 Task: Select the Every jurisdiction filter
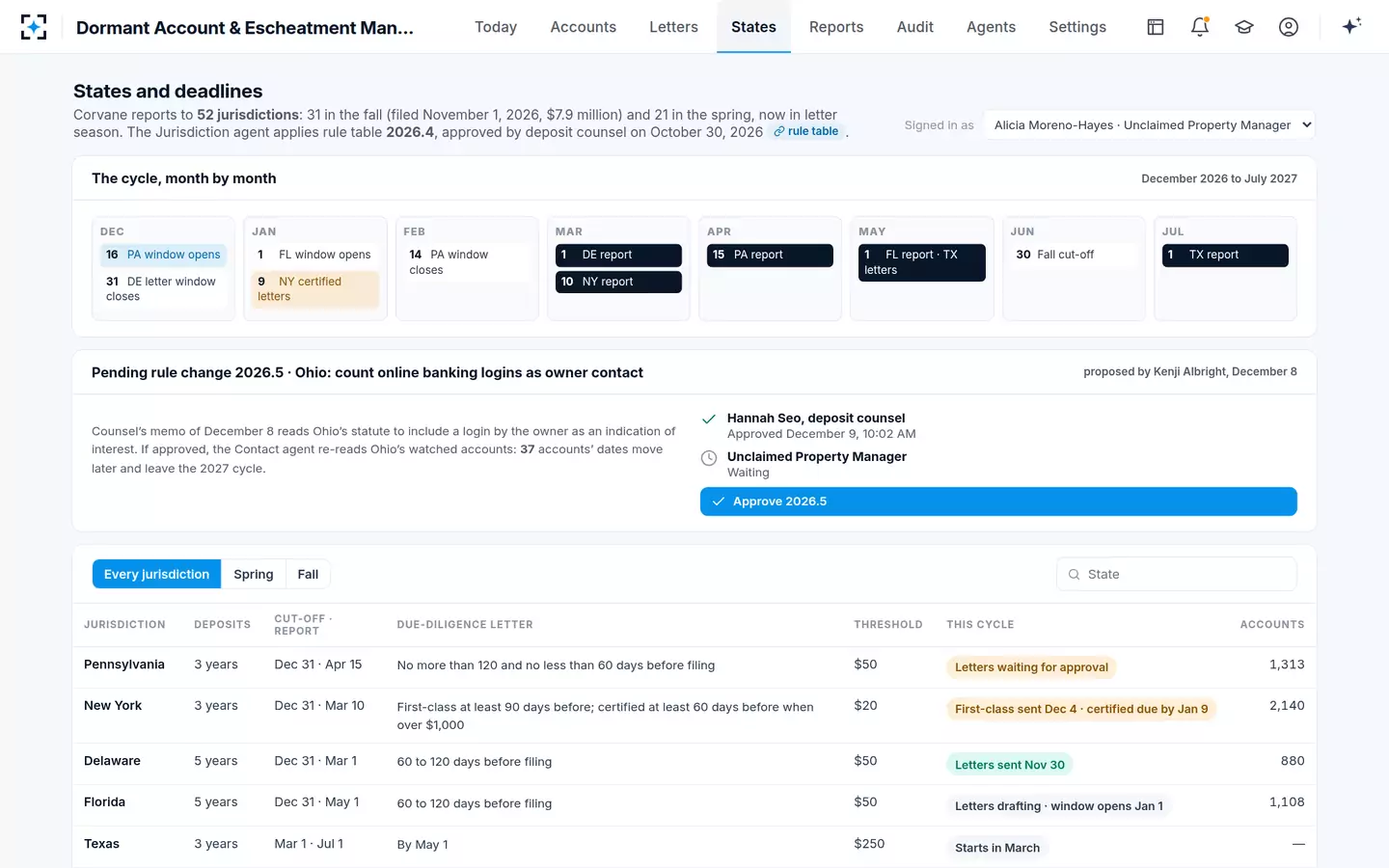pyautogui.click(x=156, y=574)
